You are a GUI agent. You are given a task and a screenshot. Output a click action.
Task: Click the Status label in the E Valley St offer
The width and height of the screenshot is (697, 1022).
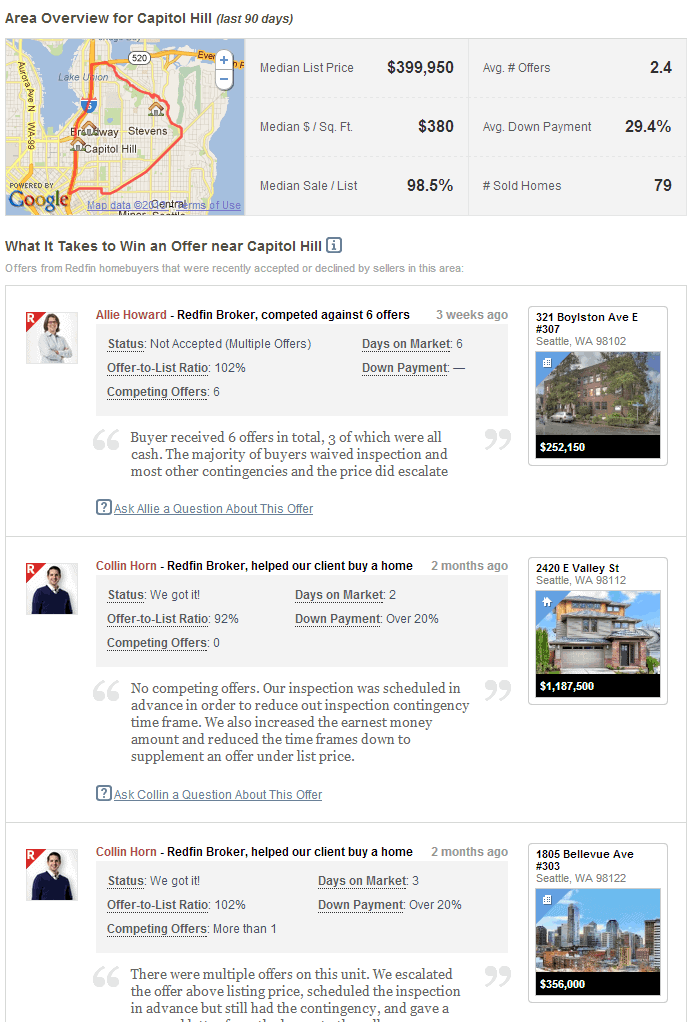(x=126, y=595)
